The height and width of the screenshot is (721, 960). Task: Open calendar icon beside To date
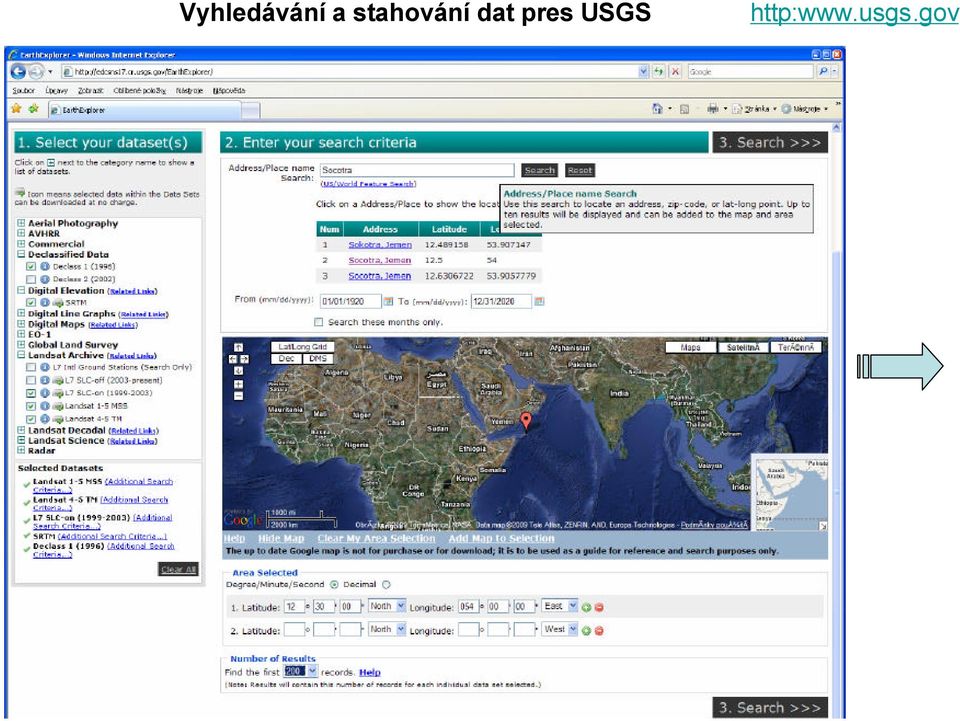point(539,302)
